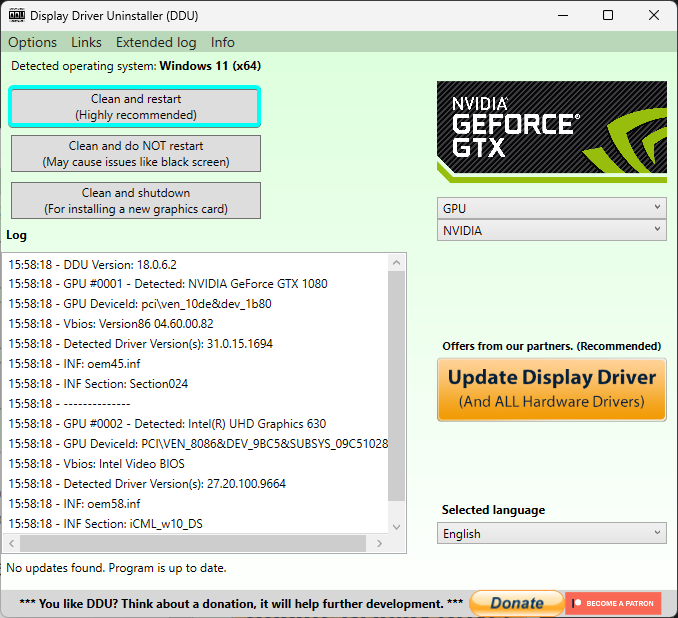Click log line INF: oem45.inf
678x618 pixels.
point(74,364)
